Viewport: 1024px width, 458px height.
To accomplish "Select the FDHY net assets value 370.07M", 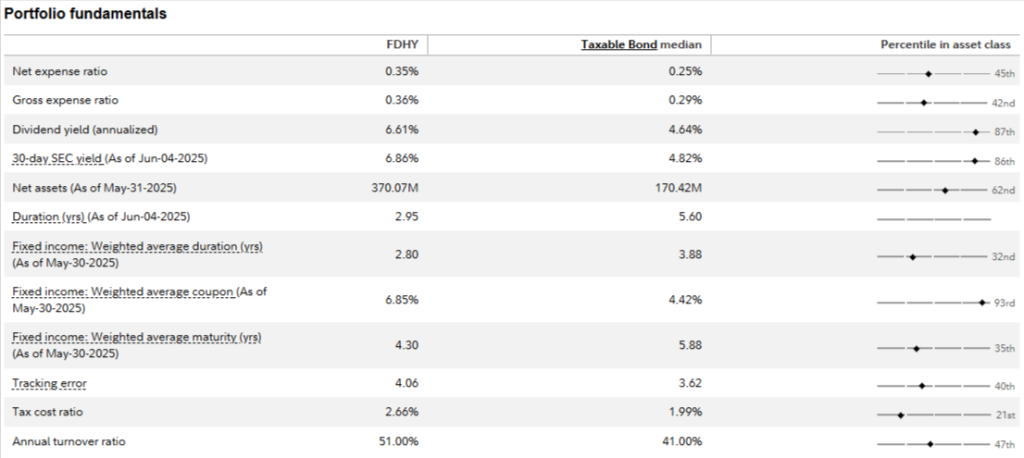I will pyautogui.click(x=398, y=188).
